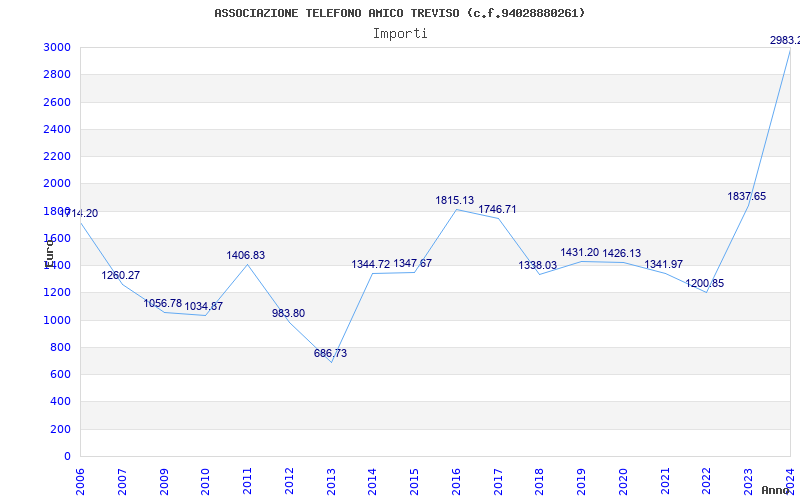Click y-axis value 2000

click(57, 183)
